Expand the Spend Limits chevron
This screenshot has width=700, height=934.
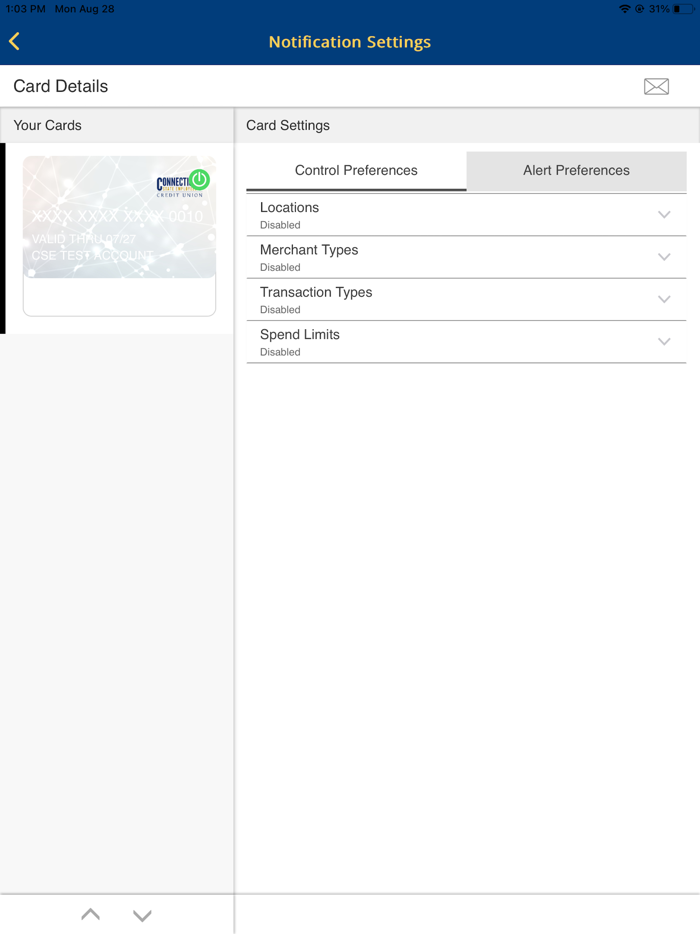pos(664,341)
